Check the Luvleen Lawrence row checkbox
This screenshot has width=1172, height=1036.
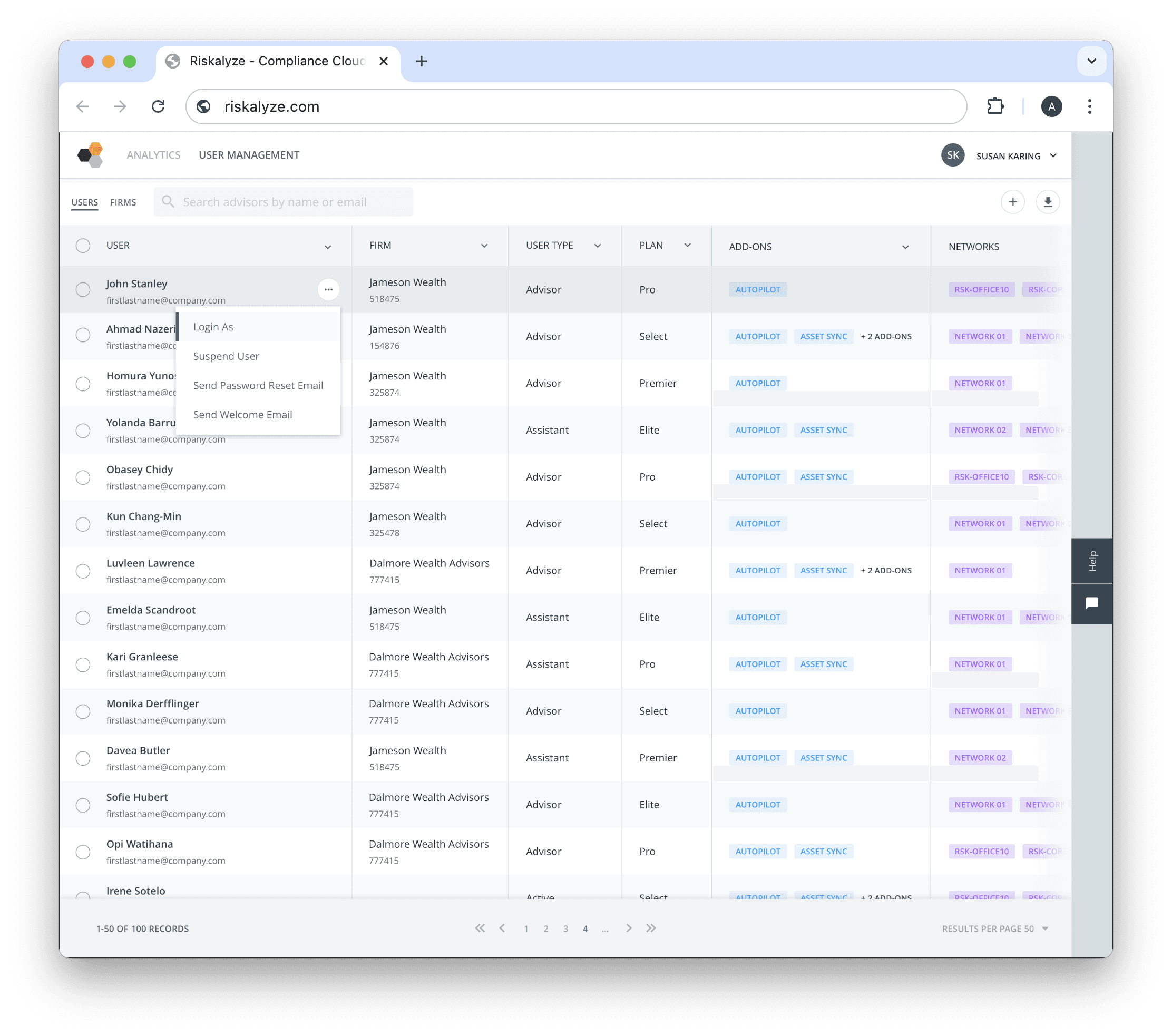point(83,571)
